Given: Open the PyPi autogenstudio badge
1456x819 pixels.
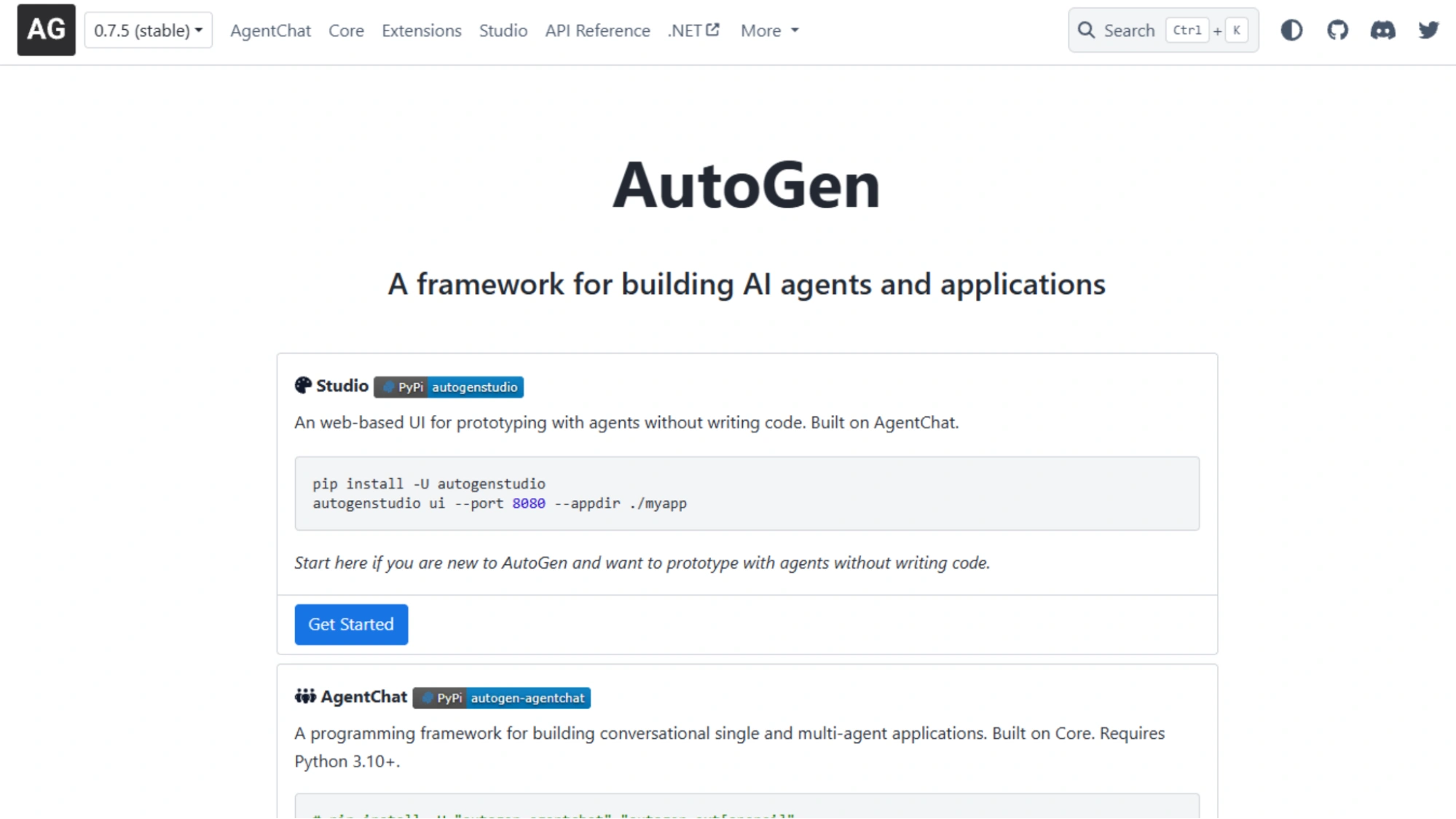Looking at the screenshot, I should click(449, 387).
